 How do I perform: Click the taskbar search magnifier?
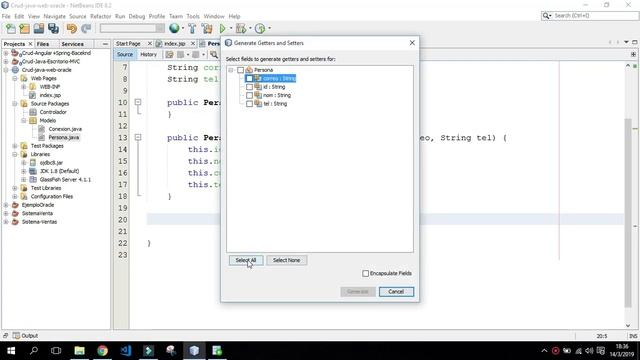33,351
